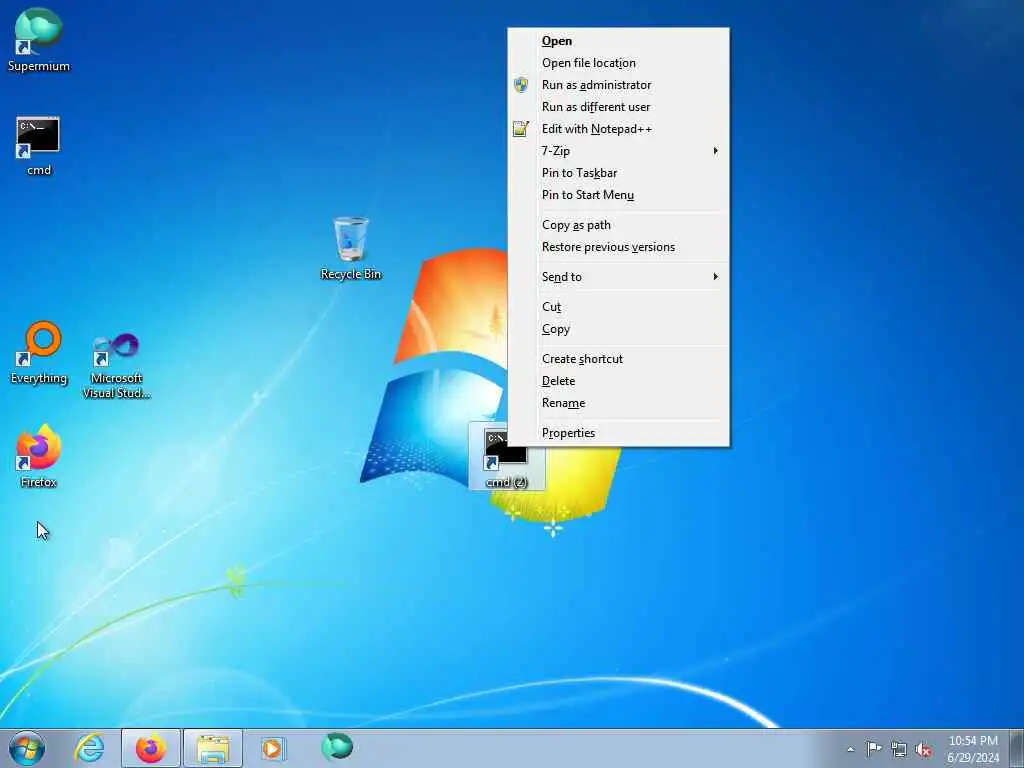Select the Everything search desktop shortcut
1024x768 pixels.
point(39,353)
